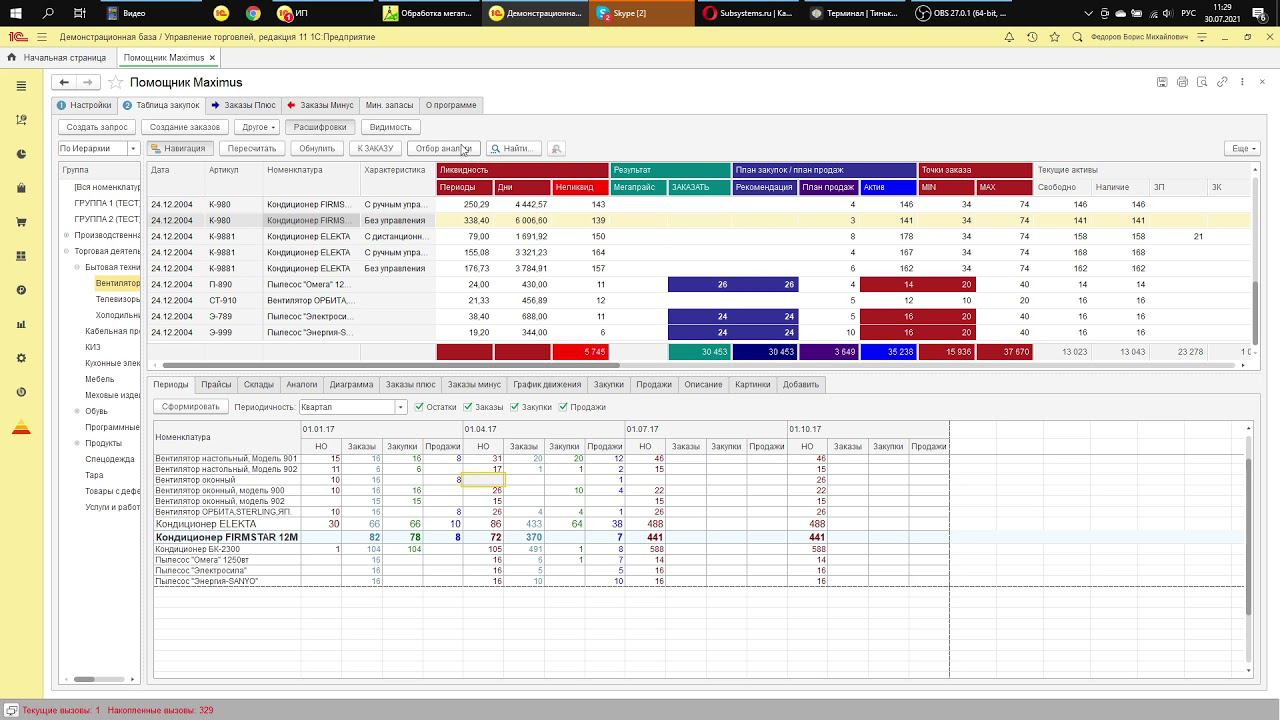Print with the printer icon
1280x720 pixels.
pyautogui.click(x=1182, y=82)
